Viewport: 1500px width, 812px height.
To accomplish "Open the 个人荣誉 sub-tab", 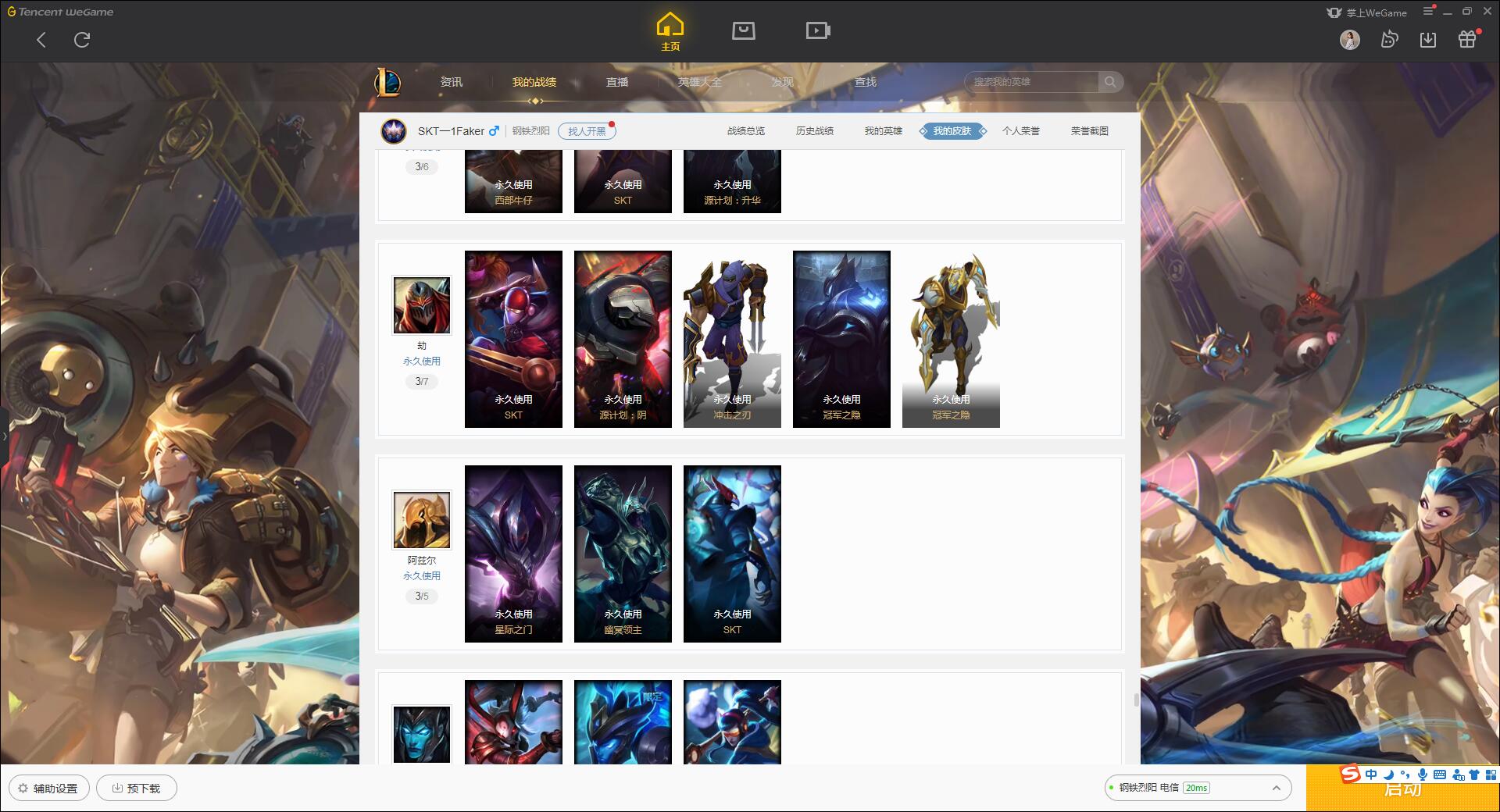I will coord(1021,131).
